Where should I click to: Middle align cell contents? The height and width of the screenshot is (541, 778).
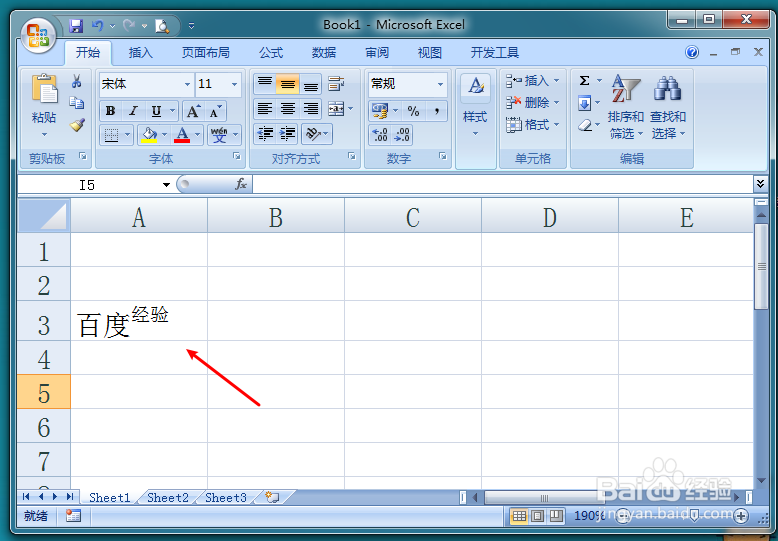(288, 84)
